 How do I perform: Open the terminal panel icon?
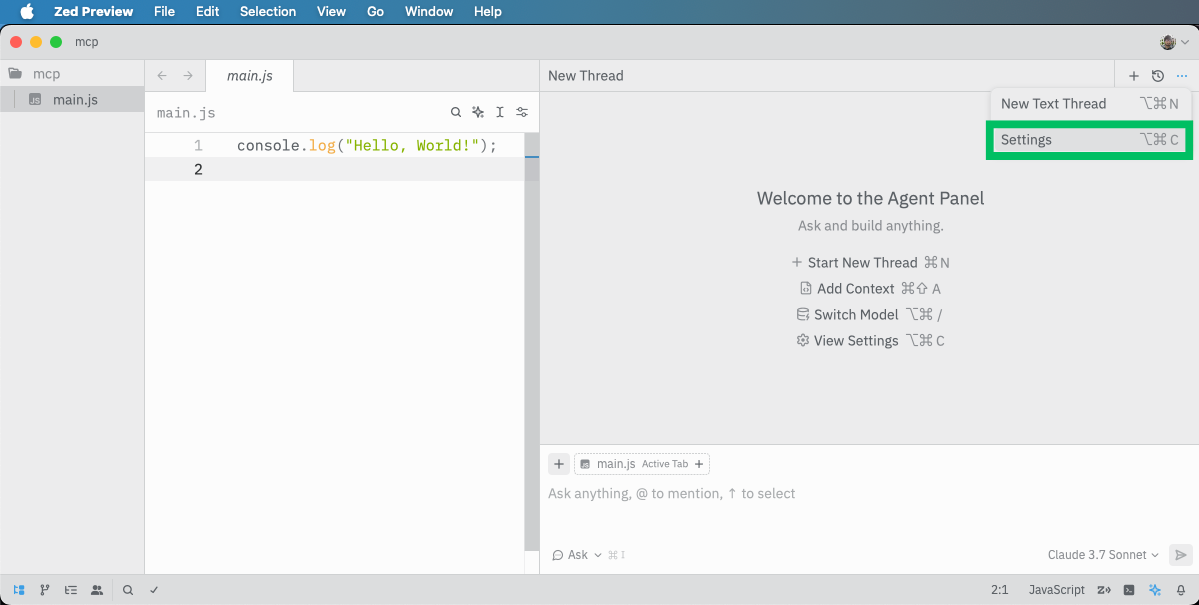pyautogui.click(x=1129, y=590)
